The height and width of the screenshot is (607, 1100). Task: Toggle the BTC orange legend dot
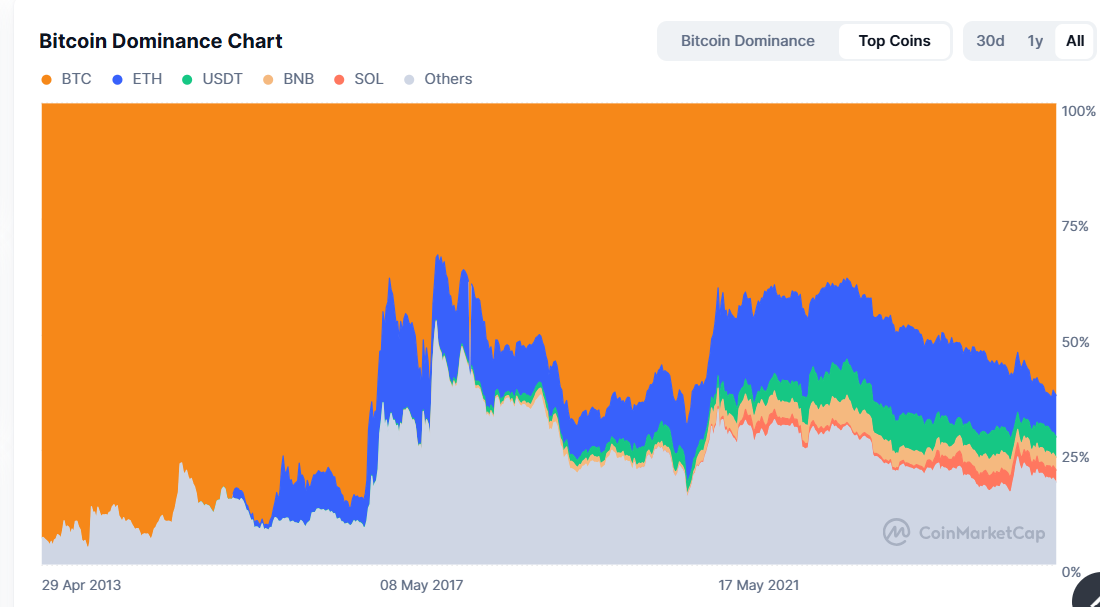coord(46,79)
